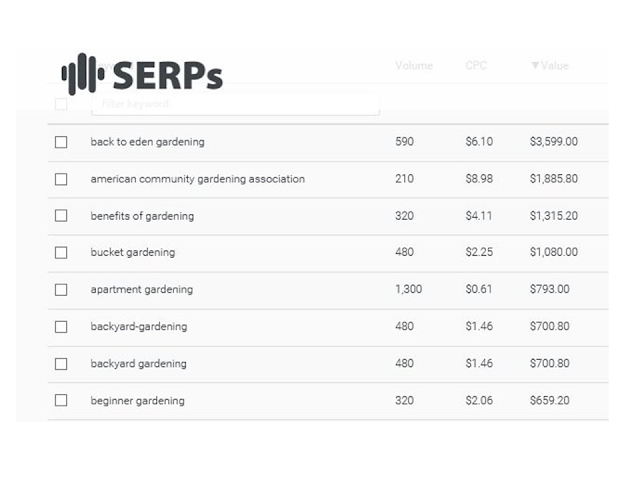This screenshot has height=480, width=640.
Task: Tick the beginner gardening checkbox
Action: [61, 401]
